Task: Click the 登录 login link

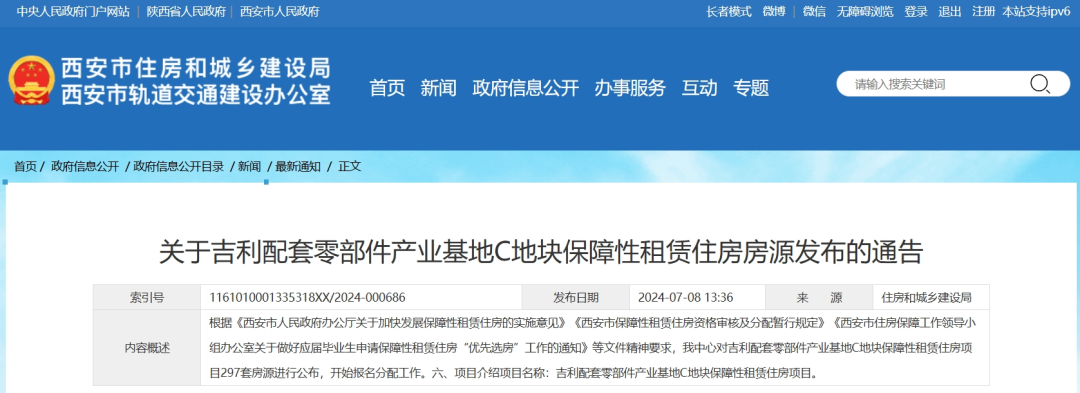Action: 916,12
